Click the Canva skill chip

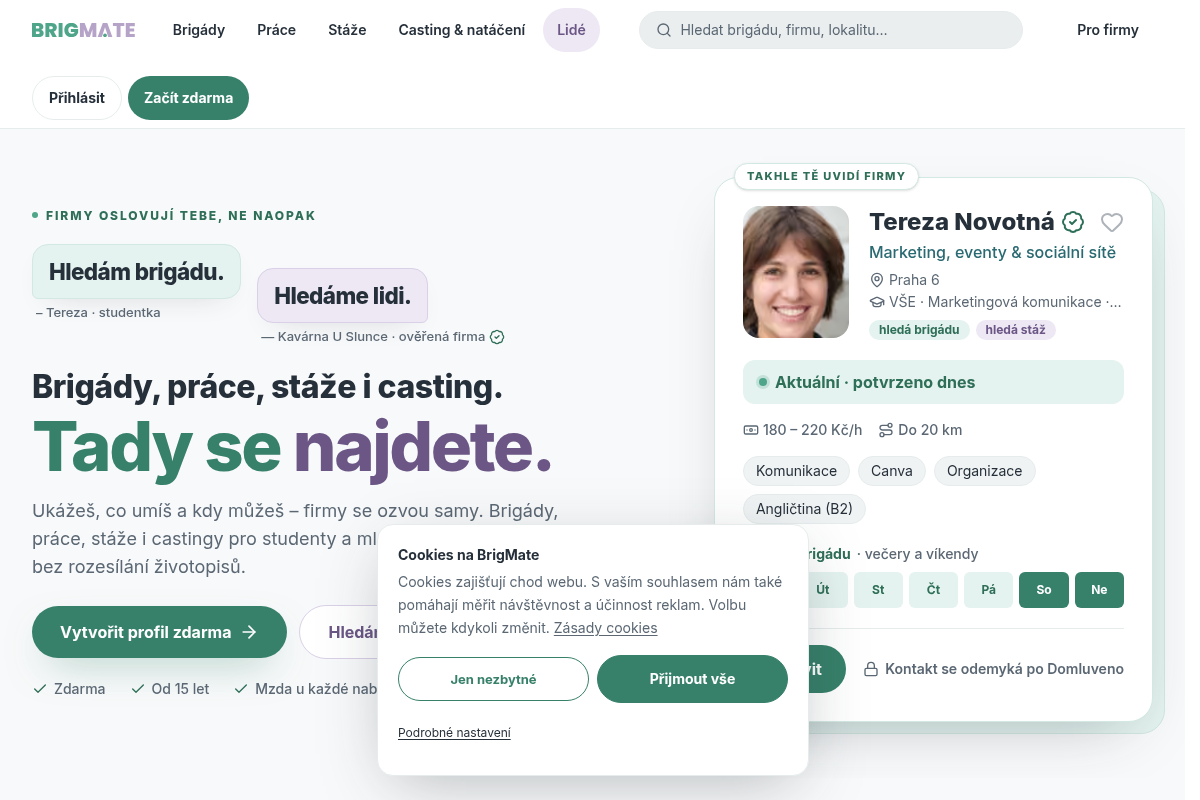[891, 471]
